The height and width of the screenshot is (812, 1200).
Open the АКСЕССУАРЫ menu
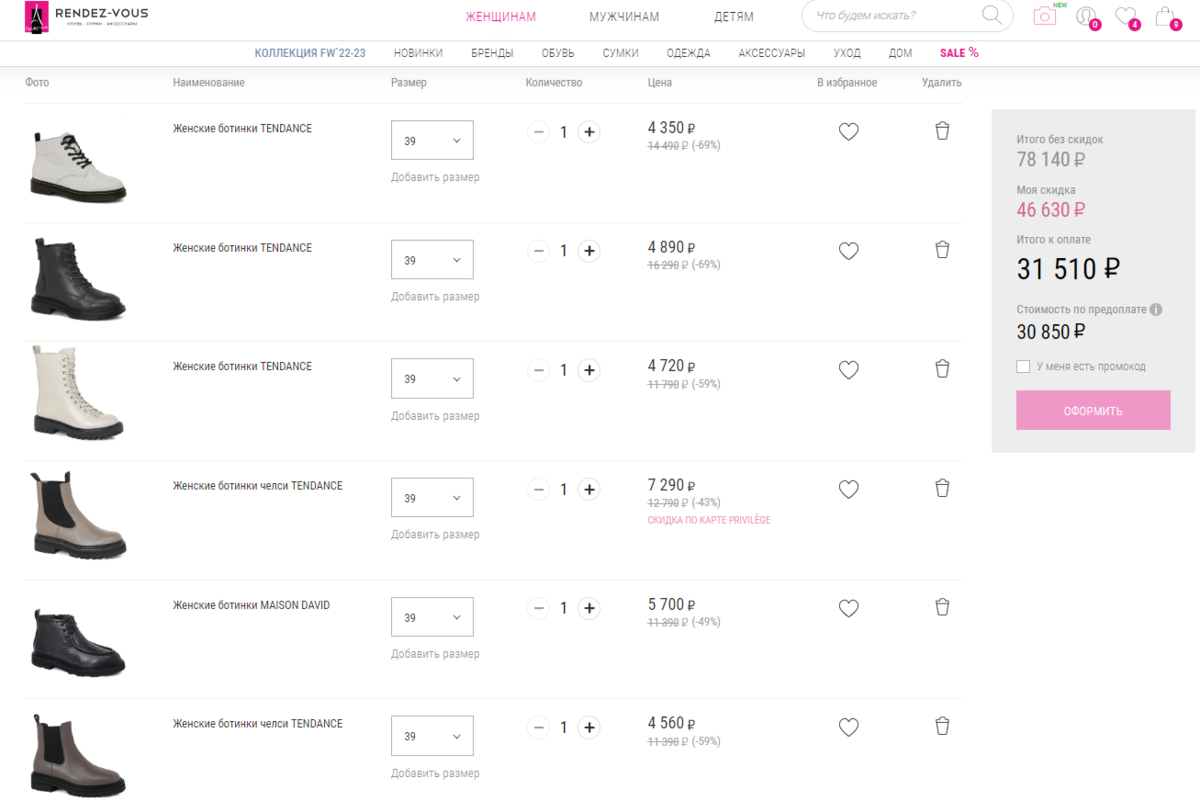click(x=772, y=53)
